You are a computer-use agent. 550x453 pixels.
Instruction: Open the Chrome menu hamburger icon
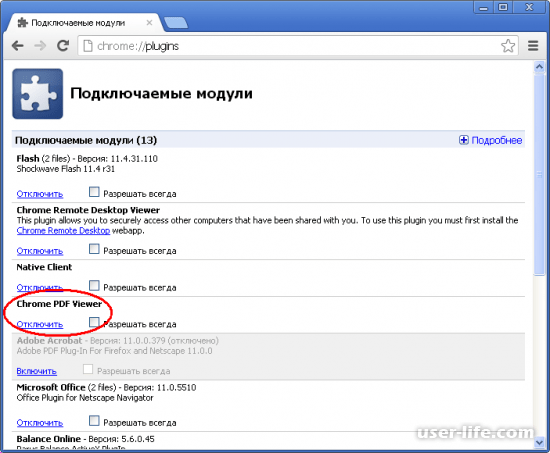tap(533, 46)
